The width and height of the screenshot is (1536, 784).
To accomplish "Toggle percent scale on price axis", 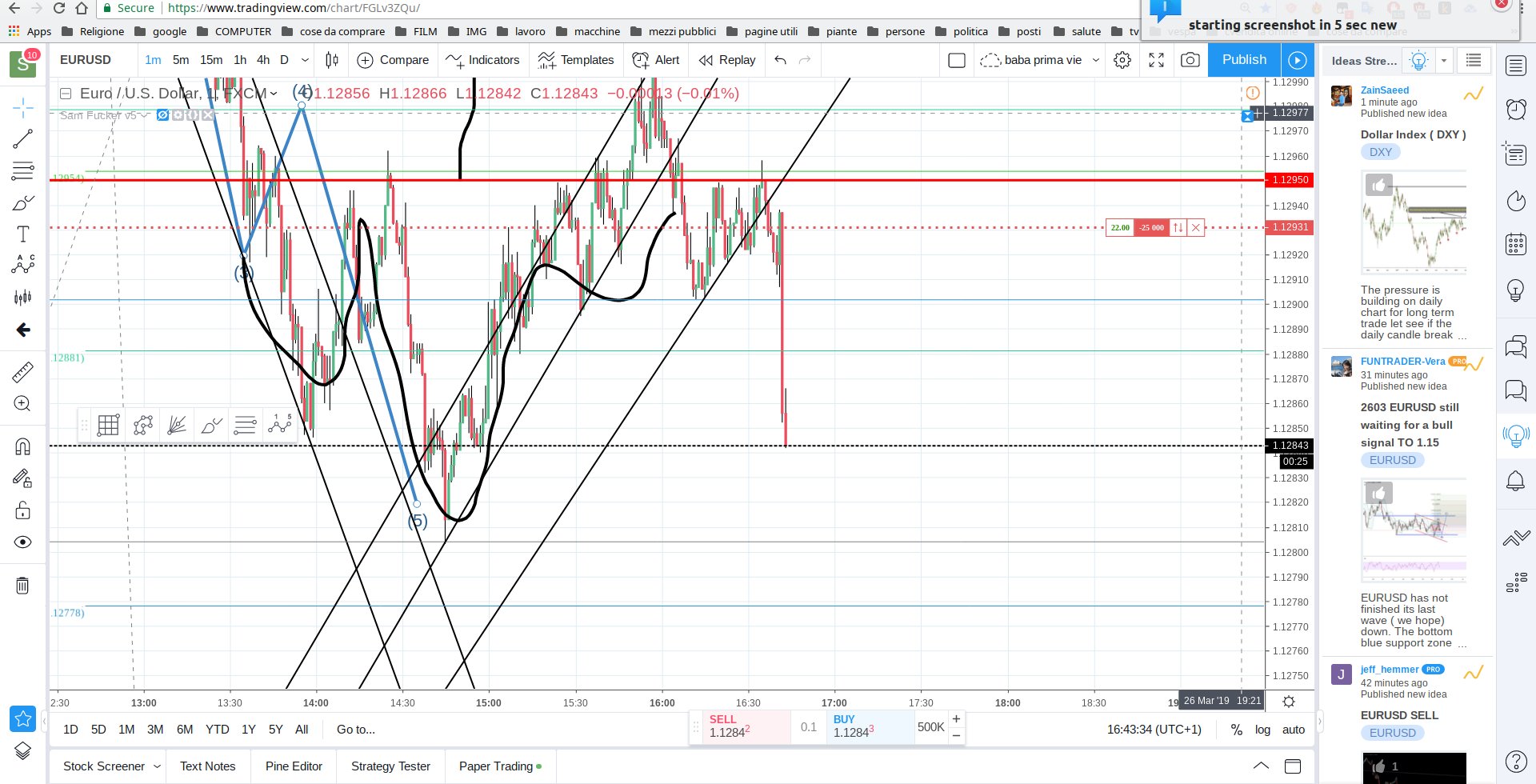I will click(x=1237, y=730).
